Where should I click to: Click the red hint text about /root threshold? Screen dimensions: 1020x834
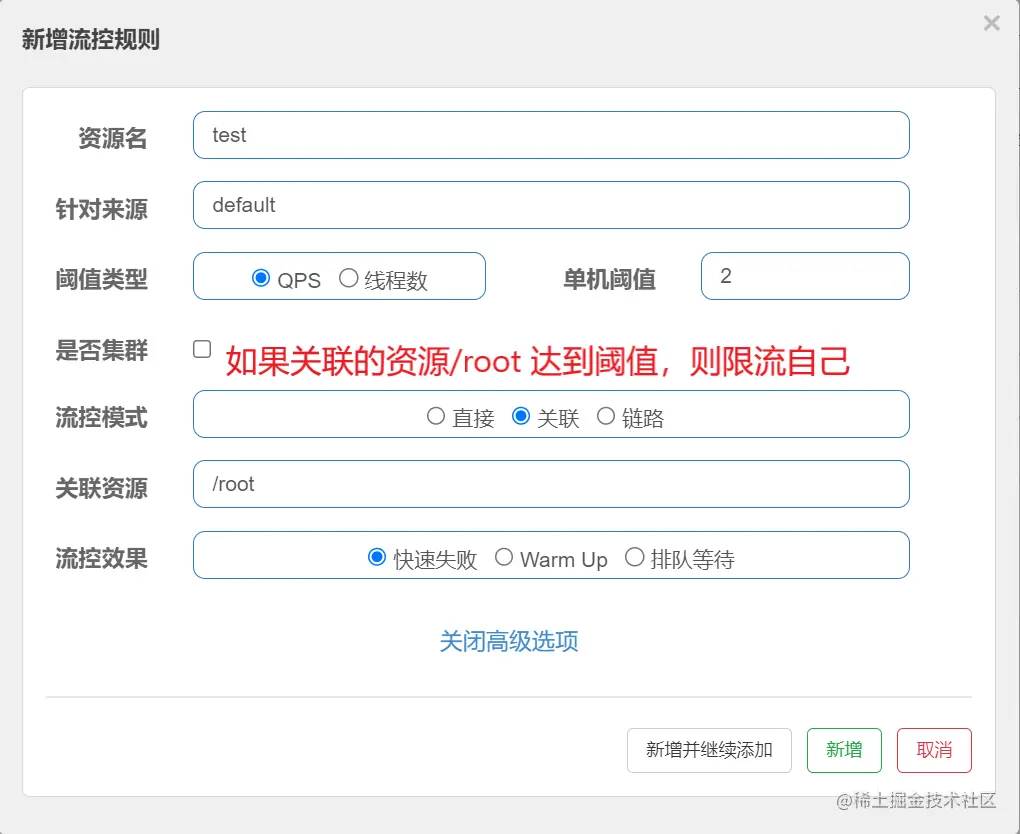(x=537, y=360)
